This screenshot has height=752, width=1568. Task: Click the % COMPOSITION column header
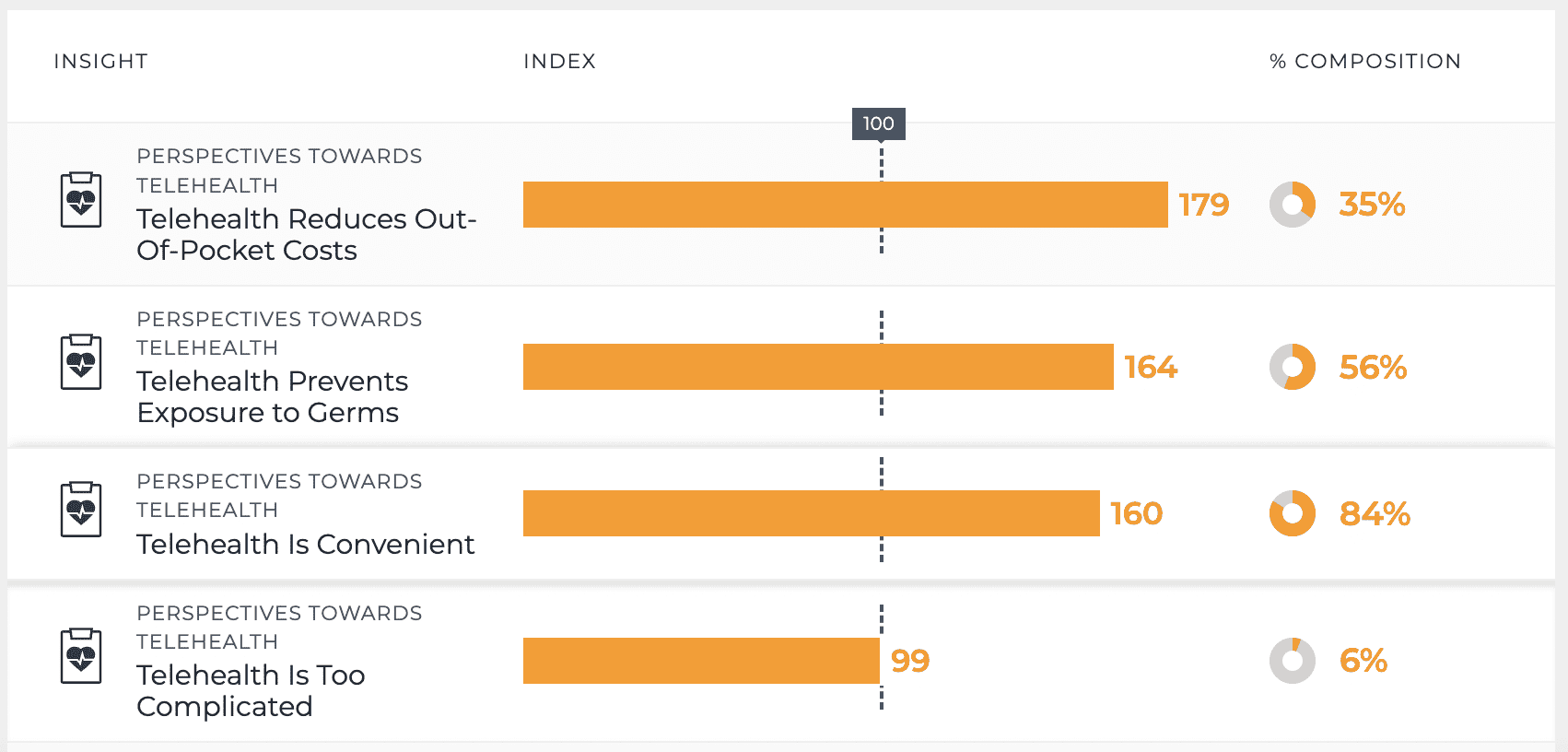click(1364, 62)
